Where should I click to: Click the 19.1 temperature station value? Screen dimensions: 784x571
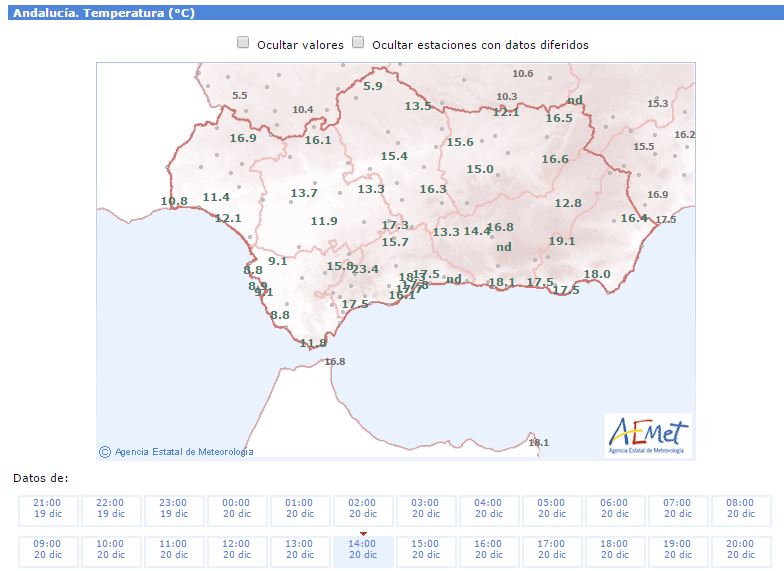tap(562, 241)
